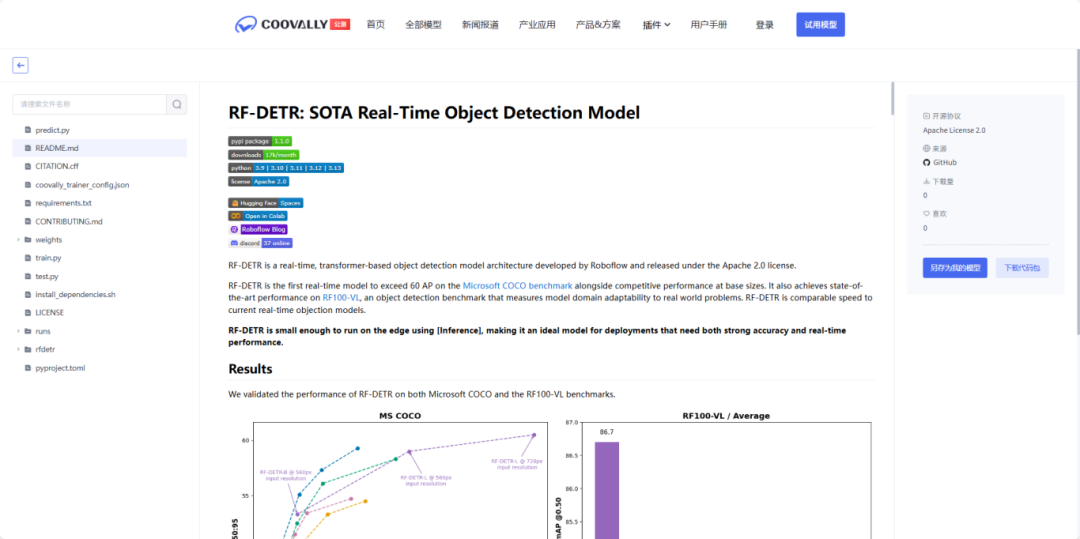Viewport: 1080px width, 539px height.
Task: Click the file icon beside requirements.txt
Action: pyautogui.click(x=28, y=203)
